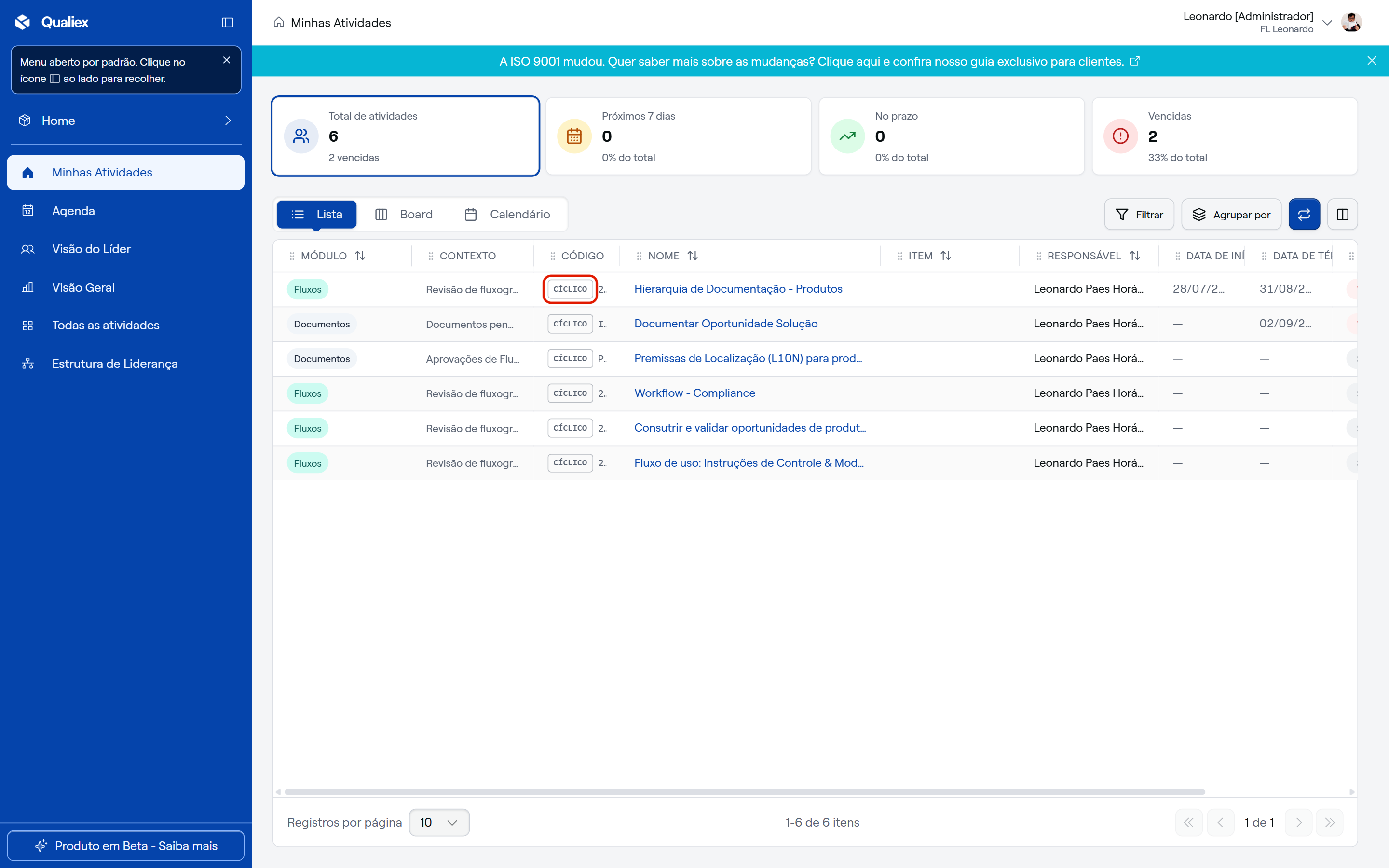Sort by the RESPONSÁVEL column
This screenshot has width=1389, height=868.
tap(1135, 256)
